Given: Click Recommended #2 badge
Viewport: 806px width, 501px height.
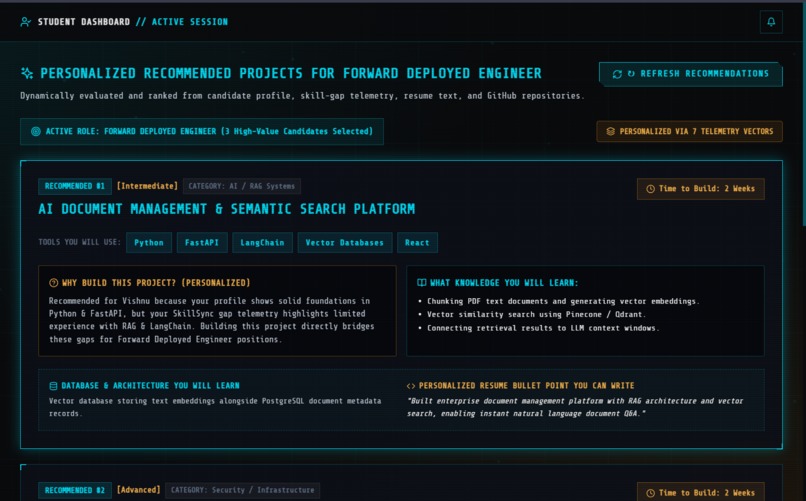Looking at the screenshot, I should click(x=75, y=490).
